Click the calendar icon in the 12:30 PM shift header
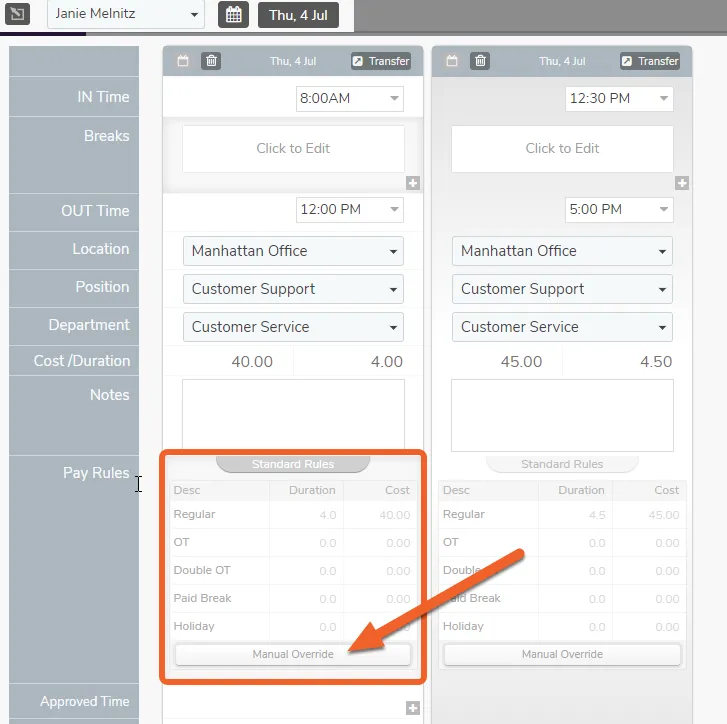 [452, 61]
